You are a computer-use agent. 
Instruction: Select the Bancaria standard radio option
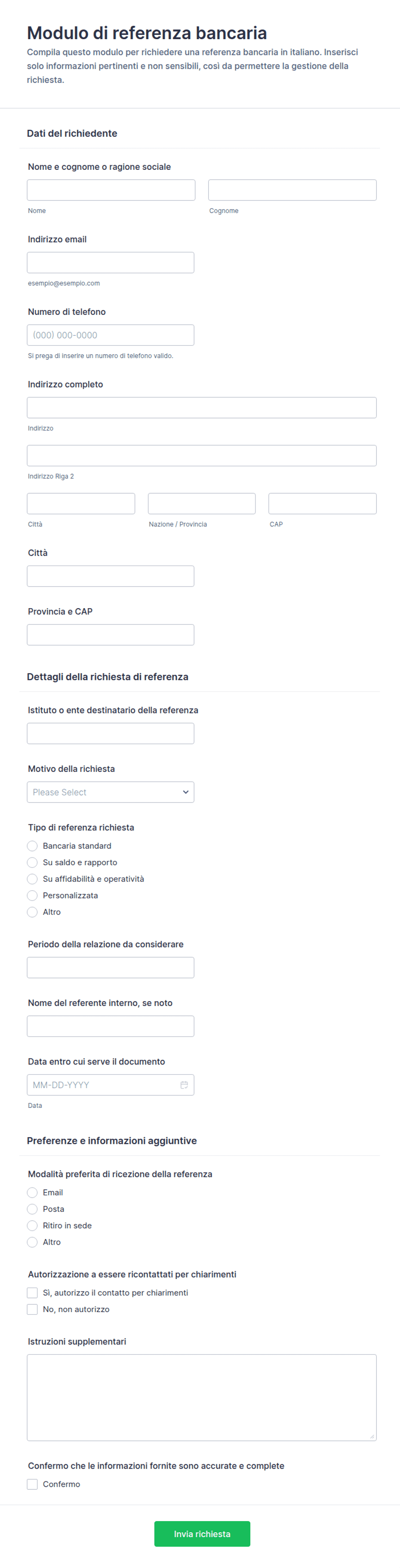coord(32,846)
